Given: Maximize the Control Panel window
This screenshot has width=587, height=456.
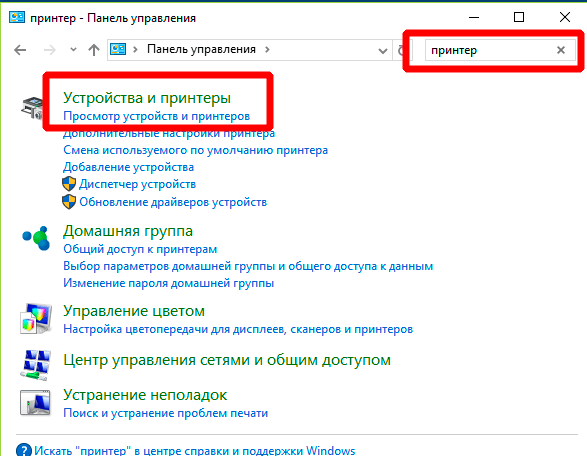Looking at the screenshot, I should click(519, 17).
